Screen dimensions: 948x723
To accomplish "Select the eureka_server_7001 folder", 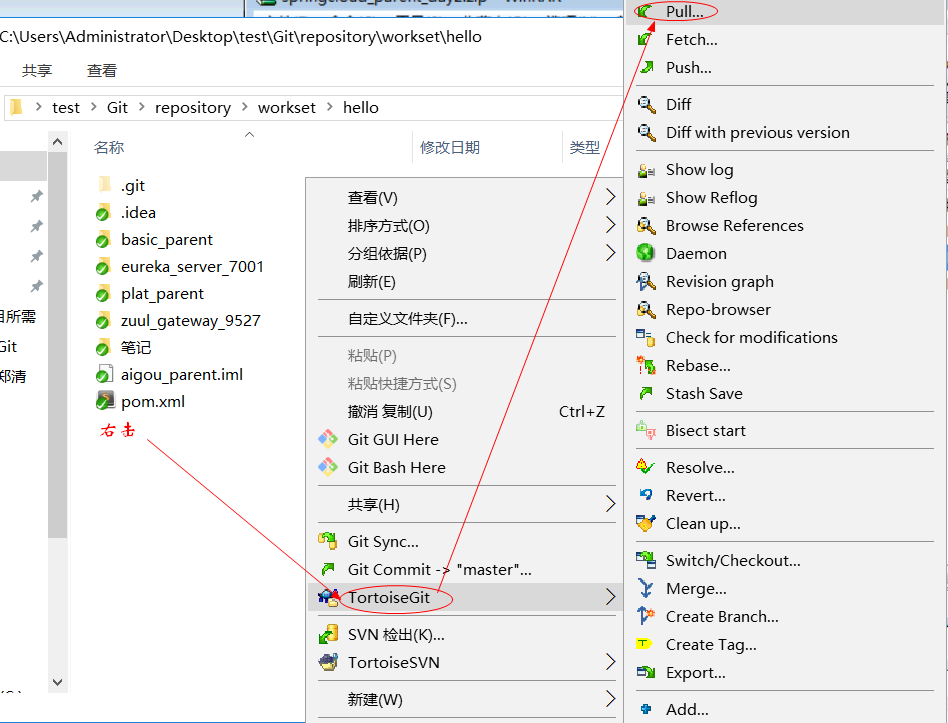I will click(180, 267).
